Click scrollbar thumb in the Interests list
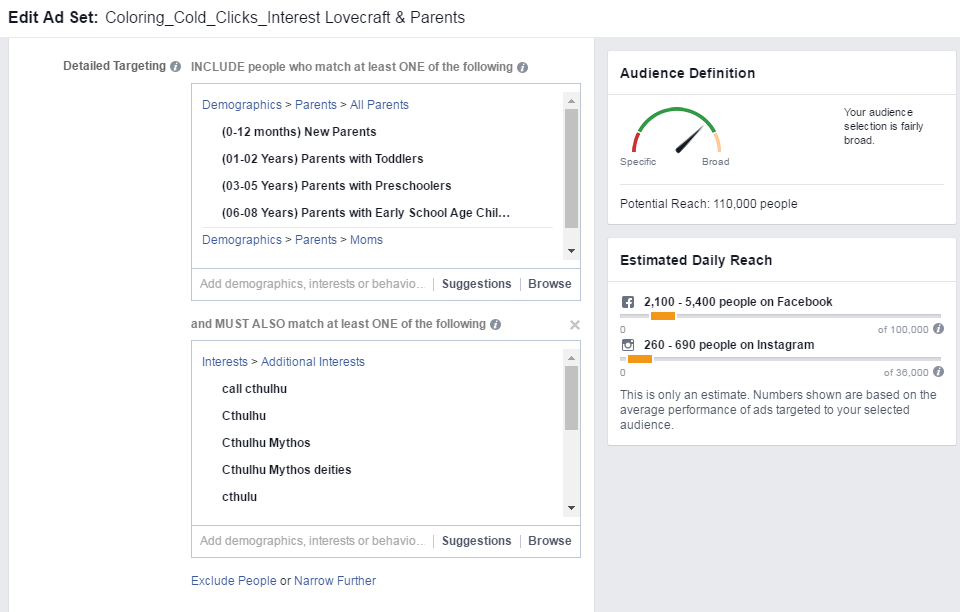Image resolution: width=960 pixels, height=612 pixels. click(571, 398)
